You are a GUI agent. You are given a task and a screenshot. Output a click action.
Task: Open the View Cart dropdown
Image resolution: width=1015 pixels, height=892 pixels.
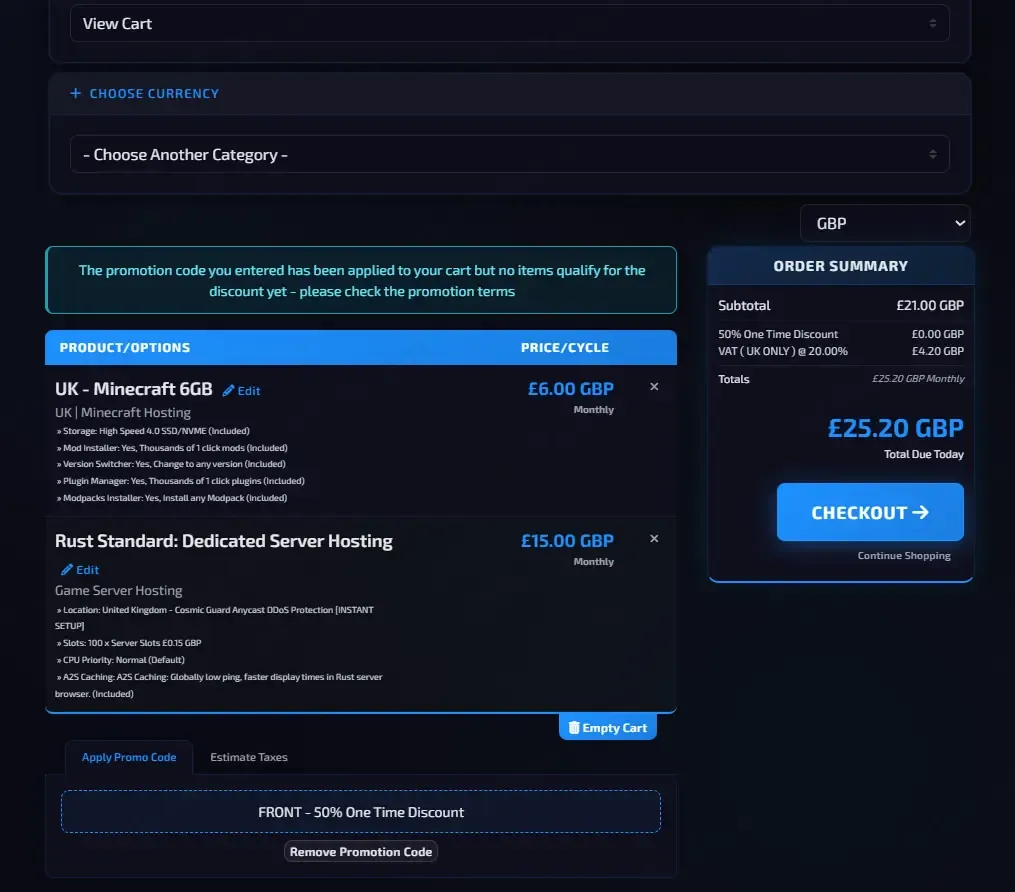[x=509, y=23]
